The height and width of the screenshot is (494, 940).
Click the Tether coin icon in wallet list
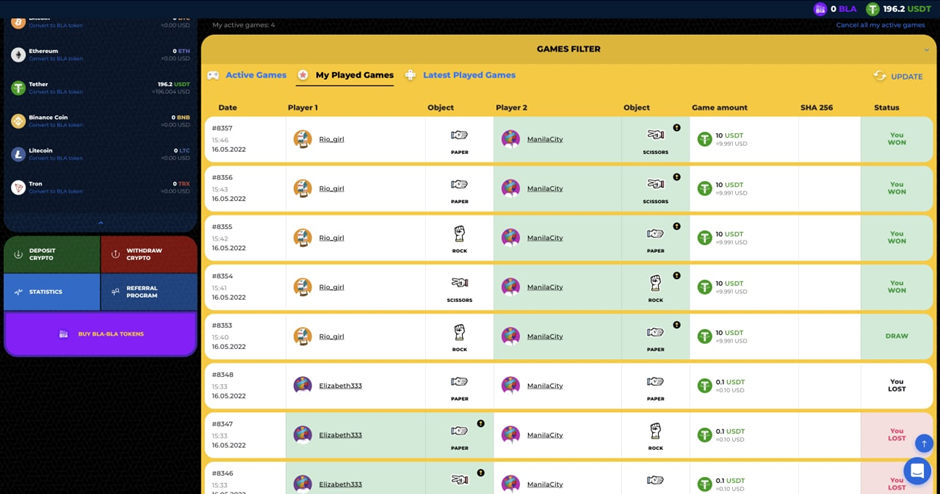click(18, 88)
